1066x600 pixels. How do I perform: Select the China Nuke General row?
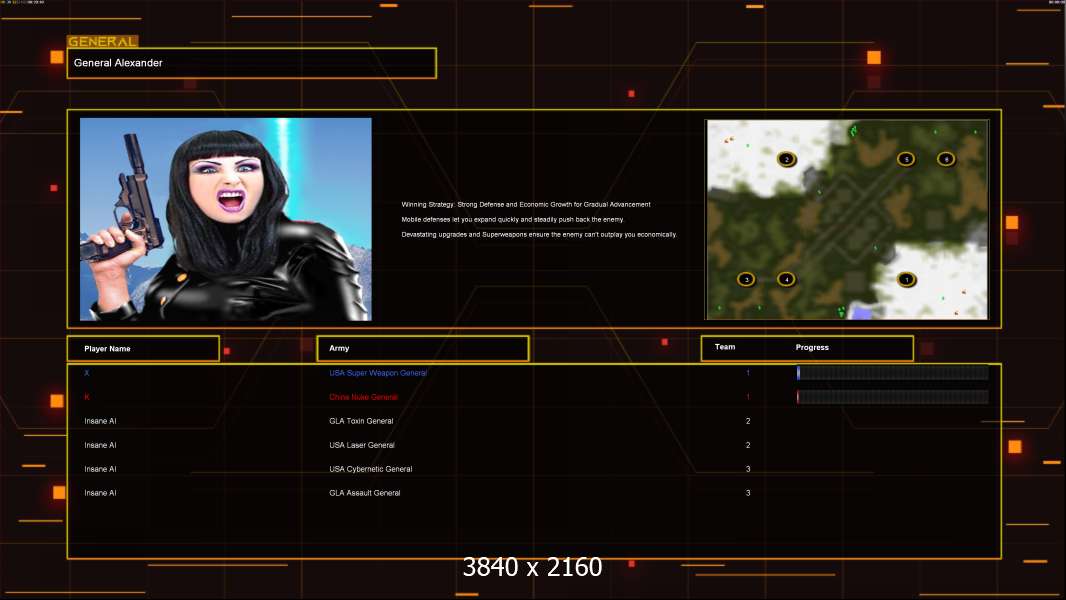[534, 397]
